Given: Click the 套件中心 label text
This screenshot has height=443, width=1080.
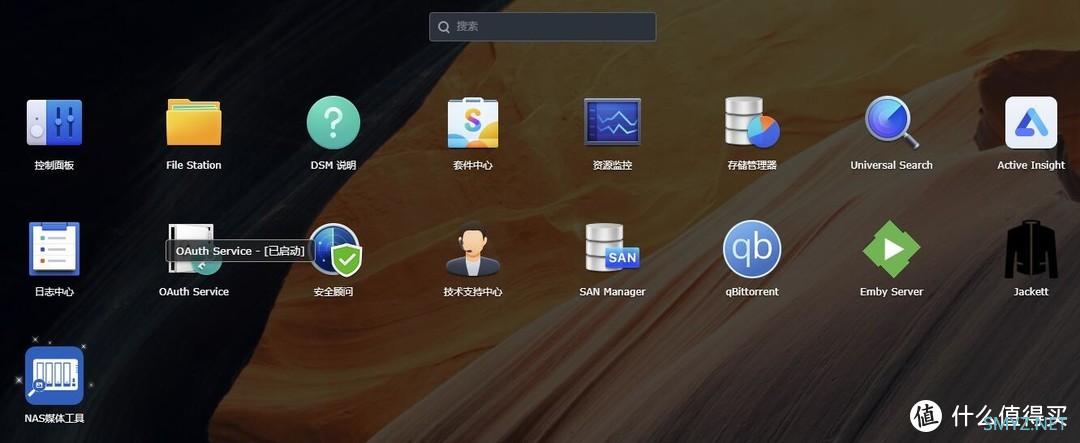Looking at the screenshot, I should coord(472,165).
